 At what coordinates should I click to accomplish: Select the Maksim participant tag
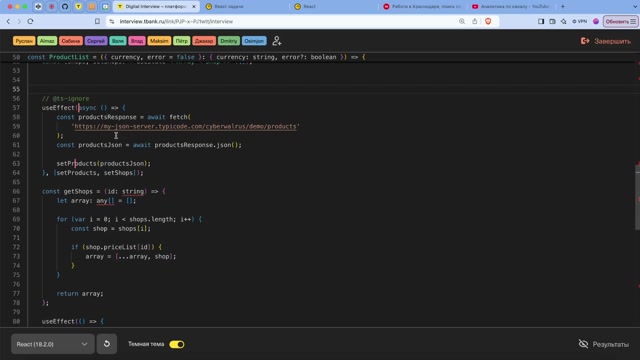pos(159,41)
